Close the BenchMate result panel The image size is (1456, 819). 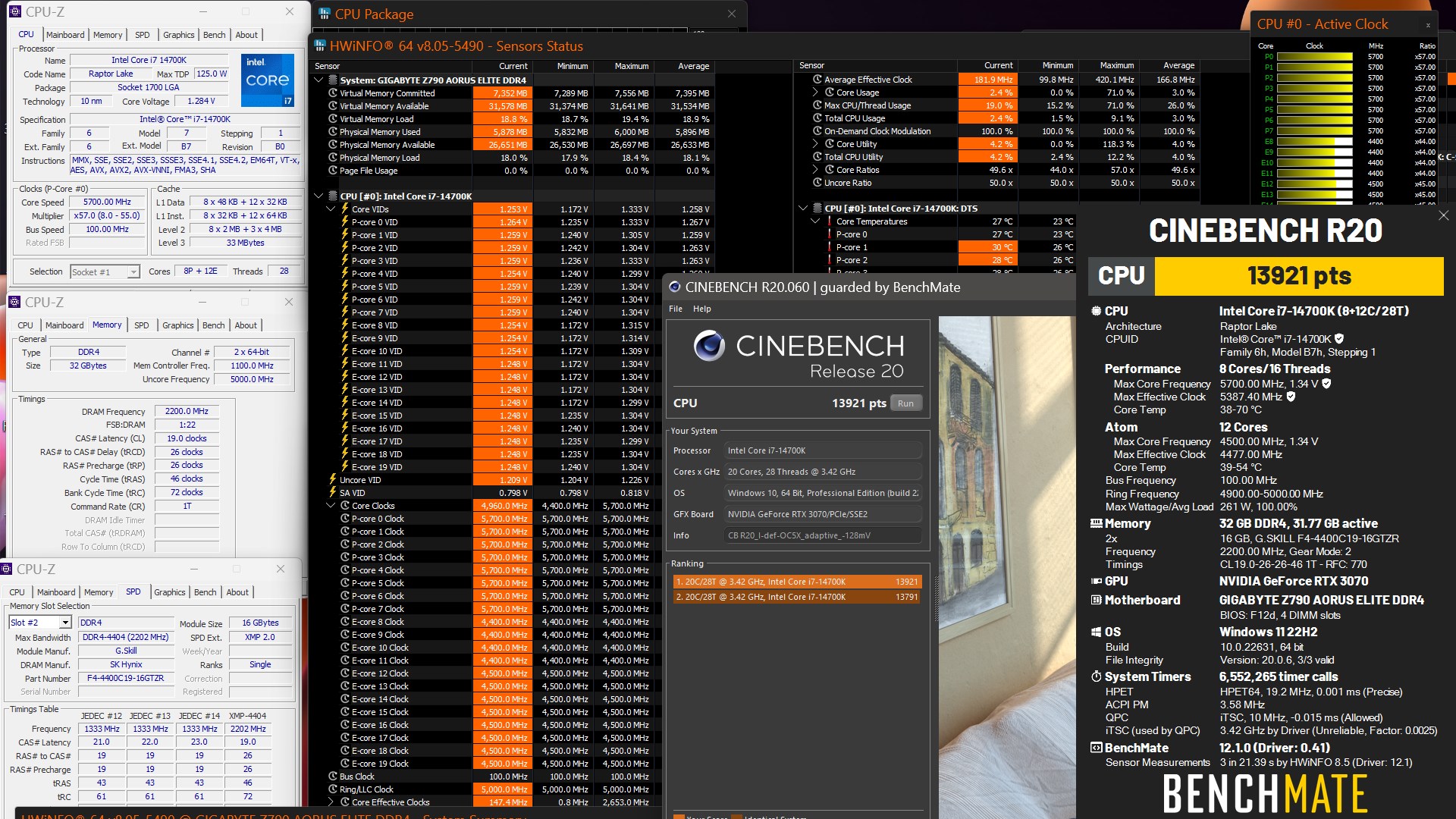[x=1443, y=216]
